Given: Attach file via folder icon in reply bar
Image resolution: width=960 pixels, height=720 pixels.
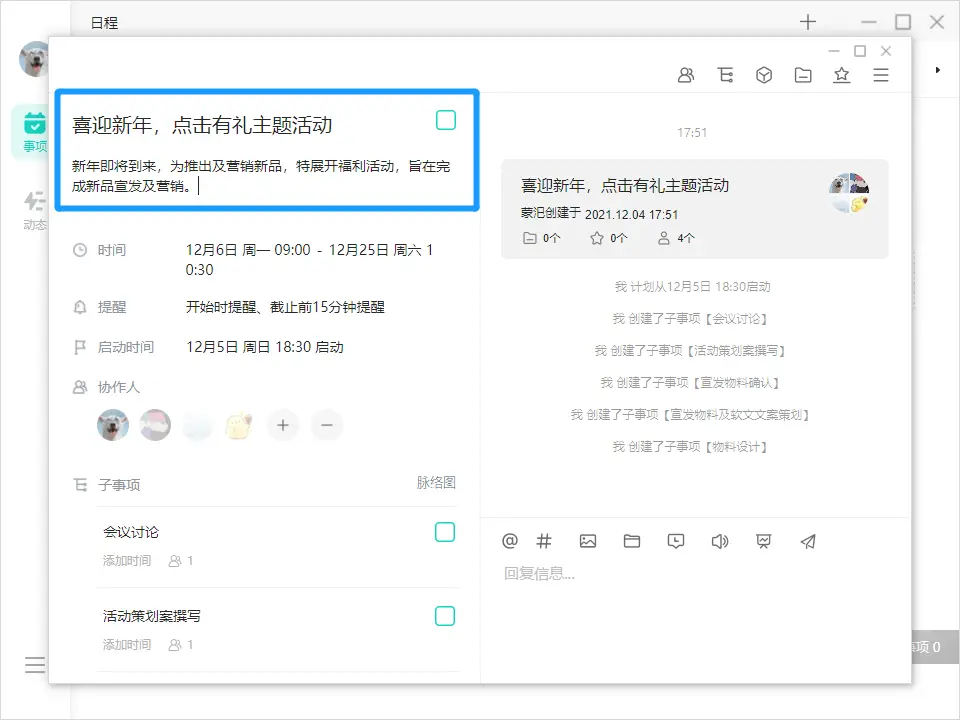Looking at the screenshot, I should 632,541.
